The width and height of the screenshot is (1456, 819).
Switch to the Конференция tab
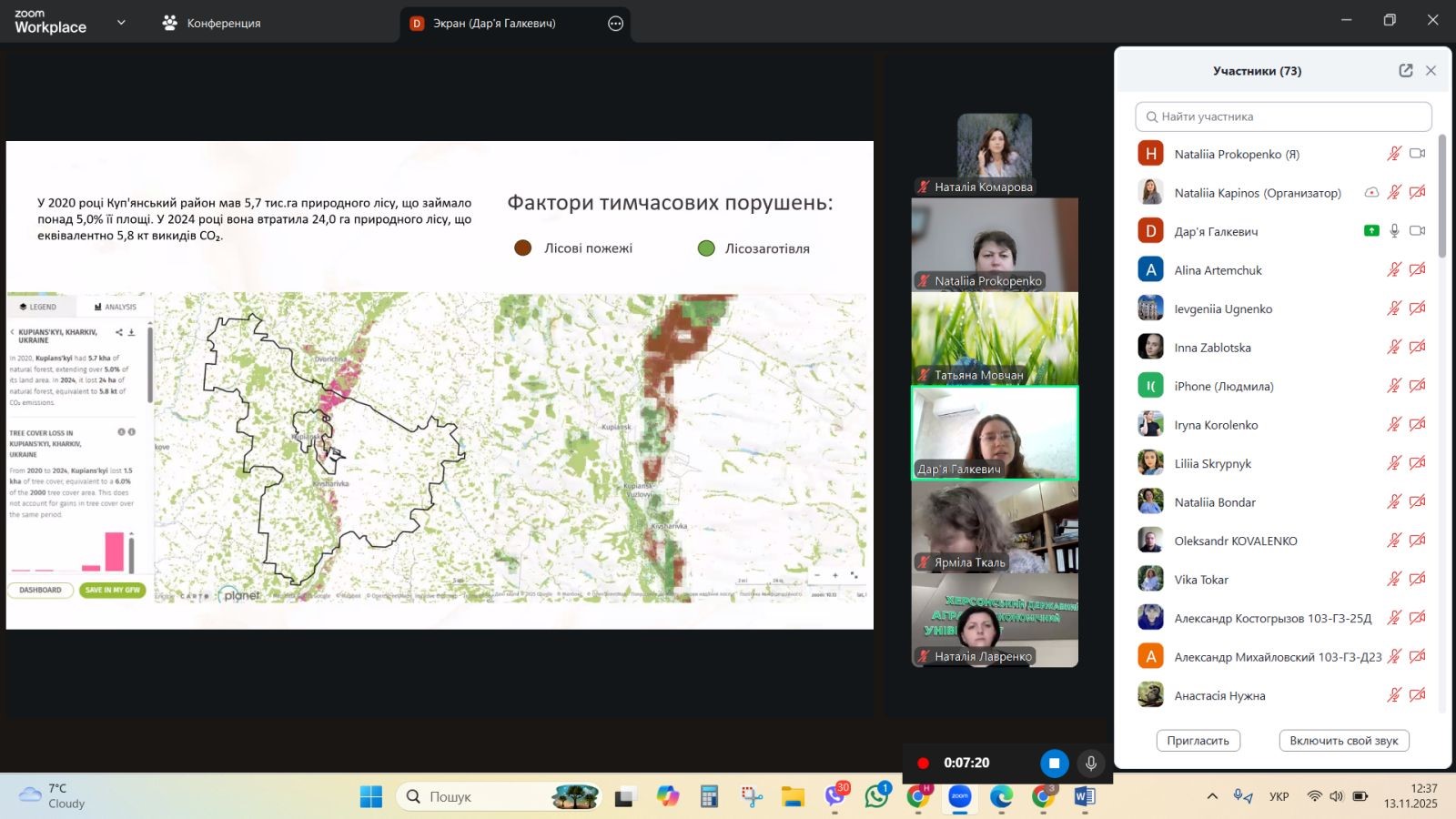click(212, 24)
